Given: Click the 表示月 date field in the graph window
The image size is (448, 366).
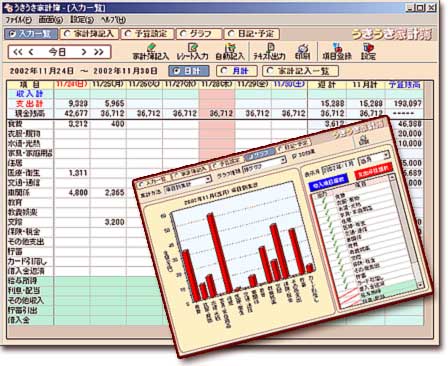Looking at the screenshot, I should (x=339, y=165).
